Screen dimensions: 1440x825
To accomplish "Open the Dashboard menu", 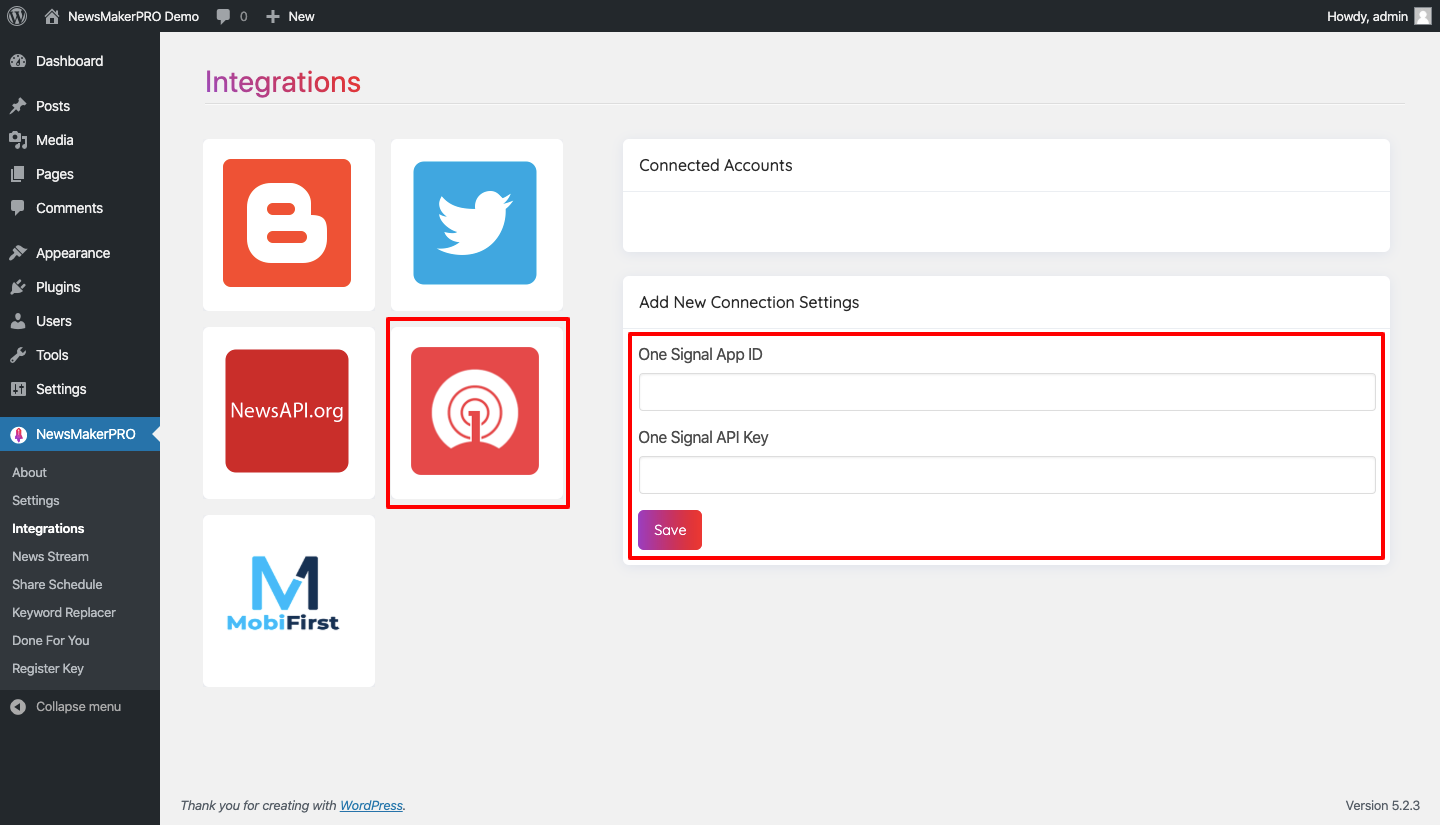I will pyautogui.click(x=80, y=61).
